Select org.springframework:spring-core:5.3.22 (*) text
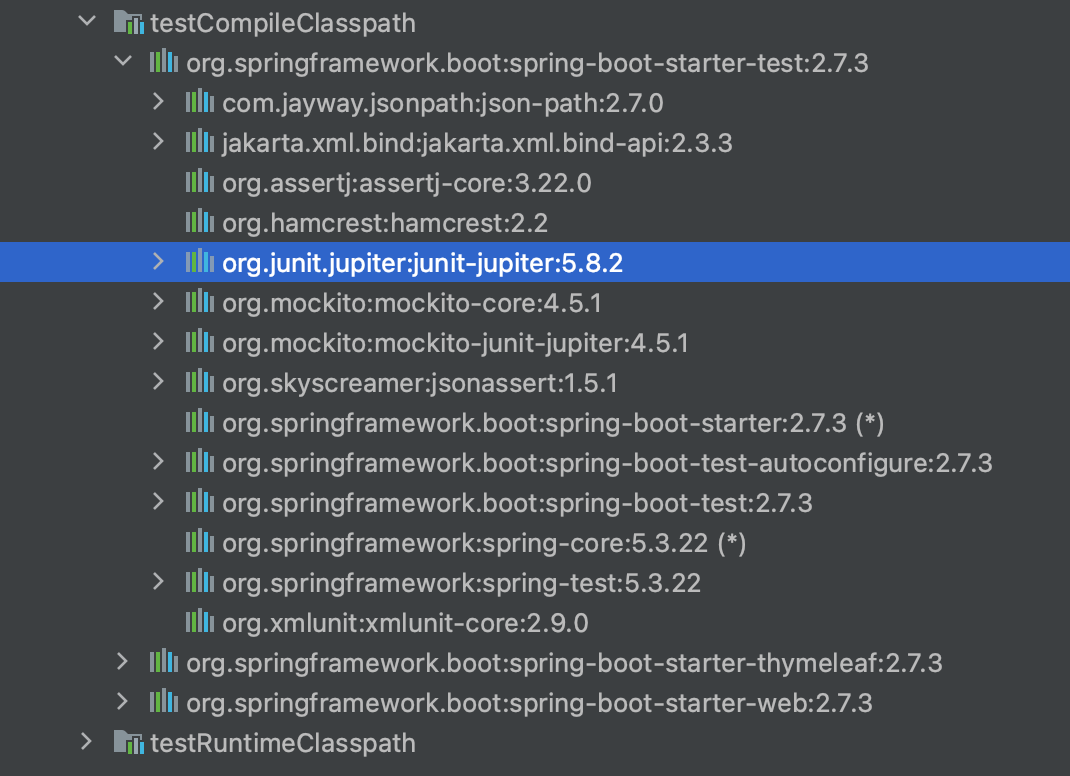1070x776 pixels. (484, 543)
